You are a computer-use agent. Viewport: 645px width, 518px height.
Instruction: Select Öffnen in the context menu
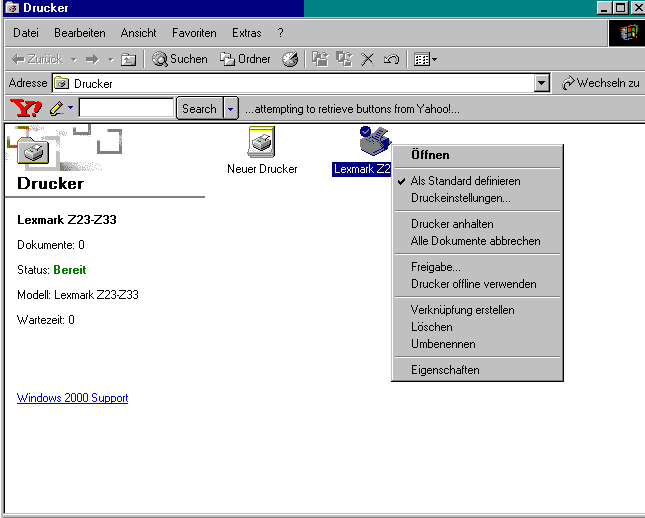477,155
